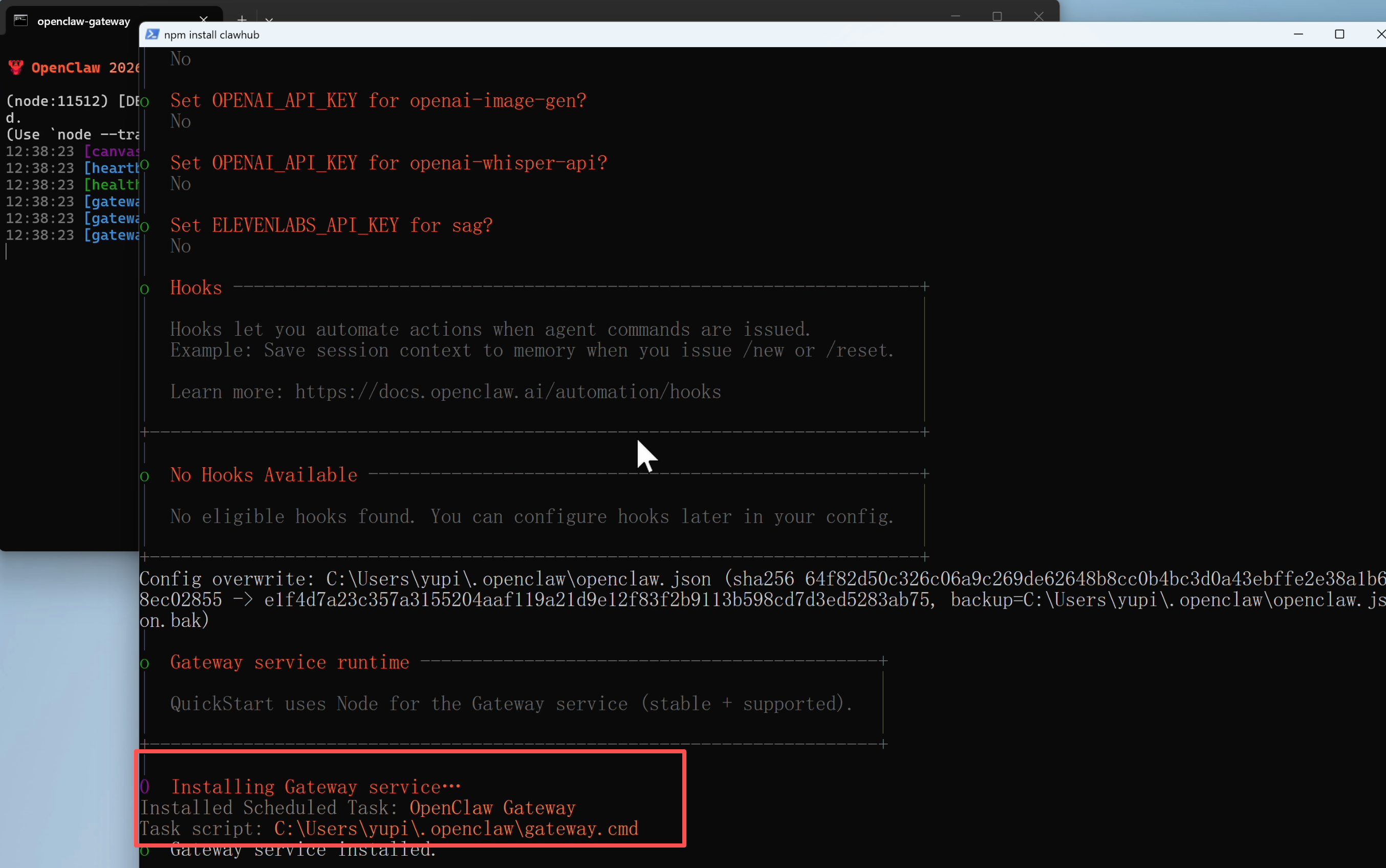Click the red OpenClaw lobster logo
This screenshot has height=868, width=1386.
(x=16, y=68)
